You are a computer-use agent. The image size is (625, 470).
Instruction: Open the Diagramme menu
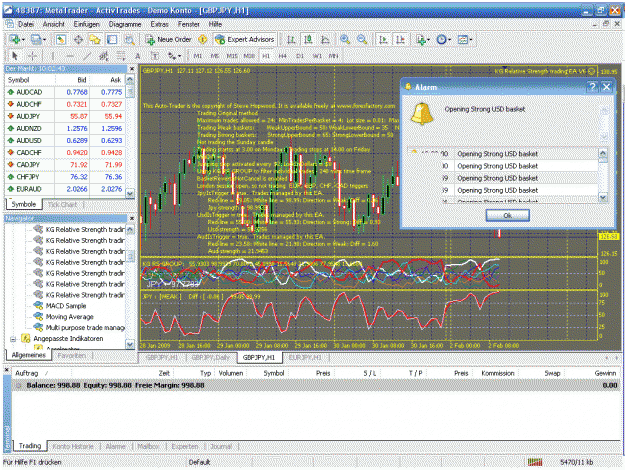click(125, 24)
